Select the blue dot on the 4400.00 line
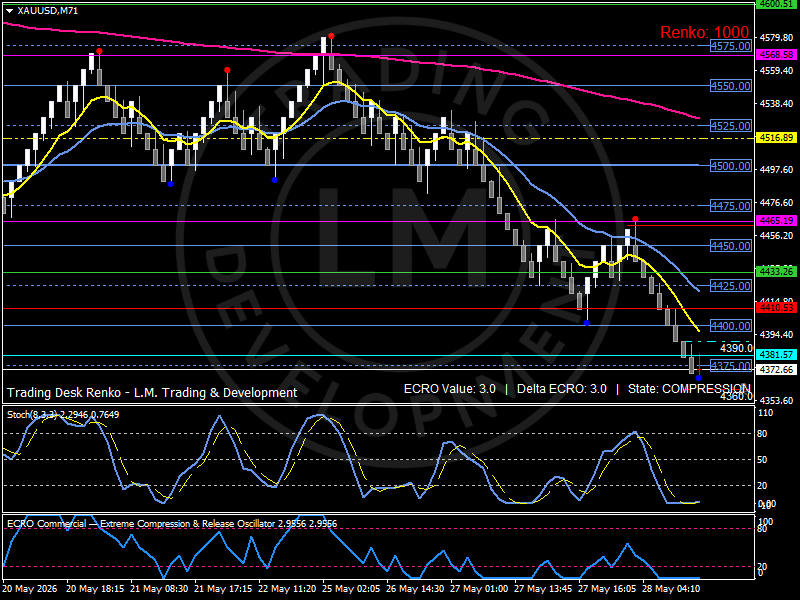 click(587, 323)
